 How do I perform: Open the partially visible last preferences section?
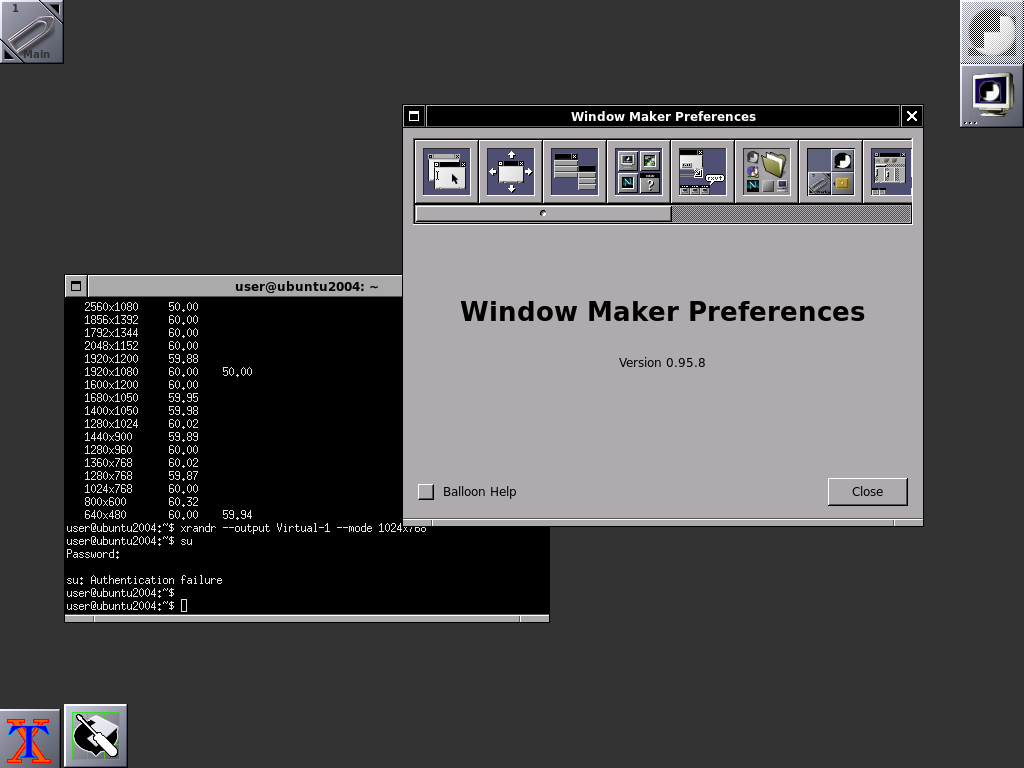[x=888, y=172]
